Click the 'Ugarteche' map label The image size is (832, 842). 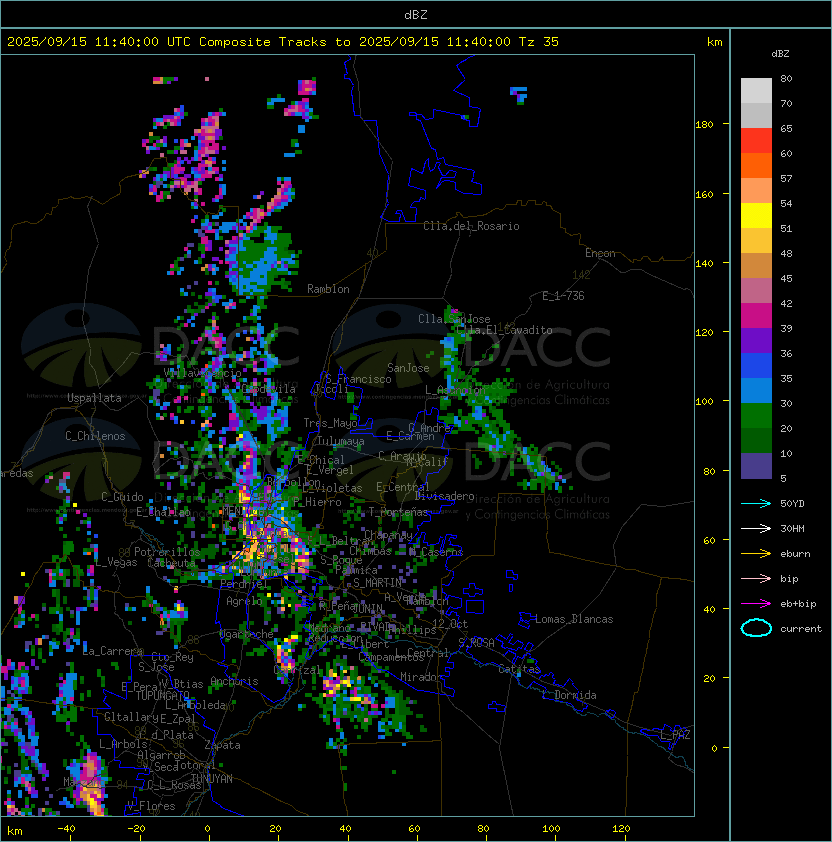pos(247,634)
